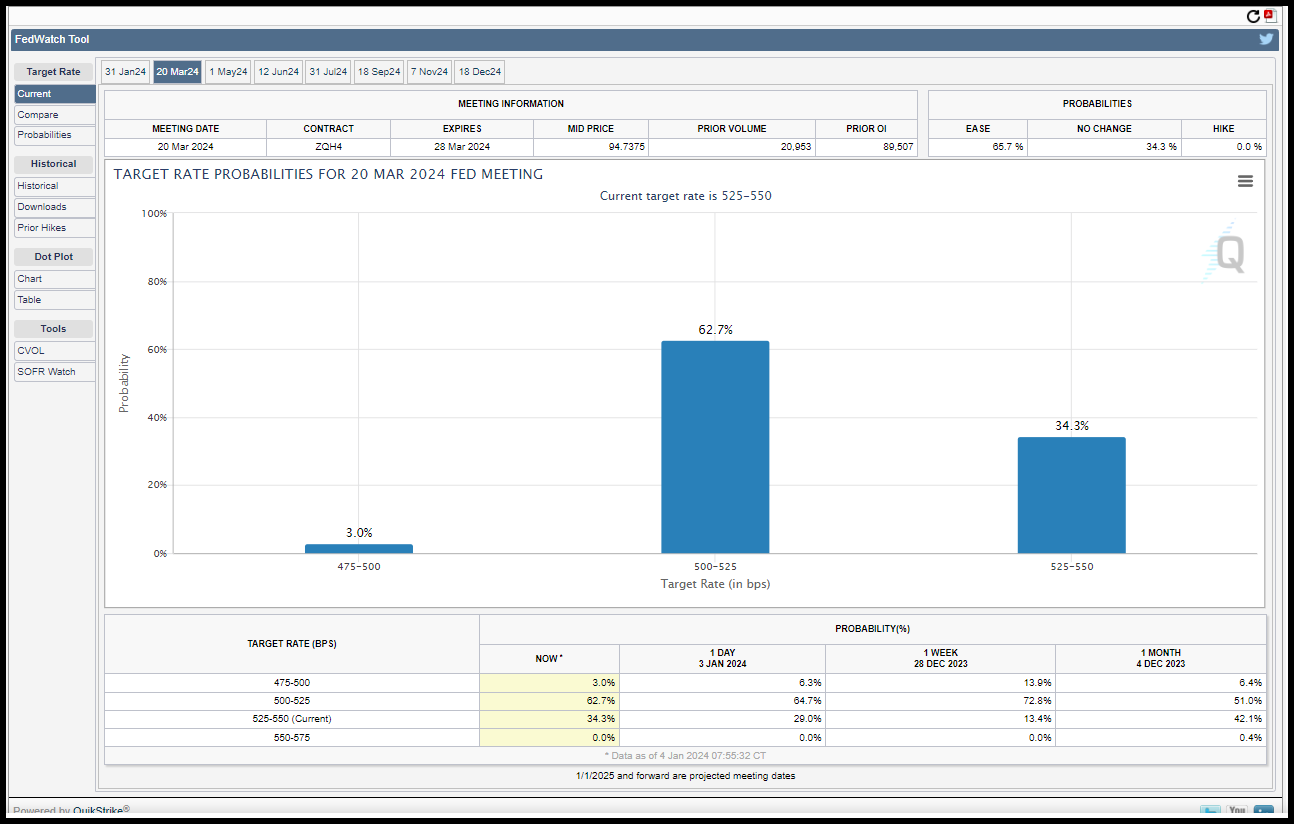Click the Twitter bird icon
The image size is (1294, 824).
click(x=1266, y=39)
